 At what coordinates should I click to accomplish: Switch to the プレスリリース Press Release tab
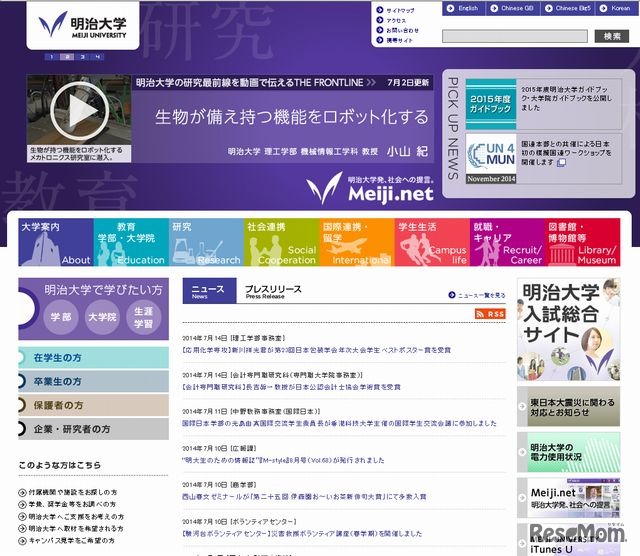click(x=273, y=291)
